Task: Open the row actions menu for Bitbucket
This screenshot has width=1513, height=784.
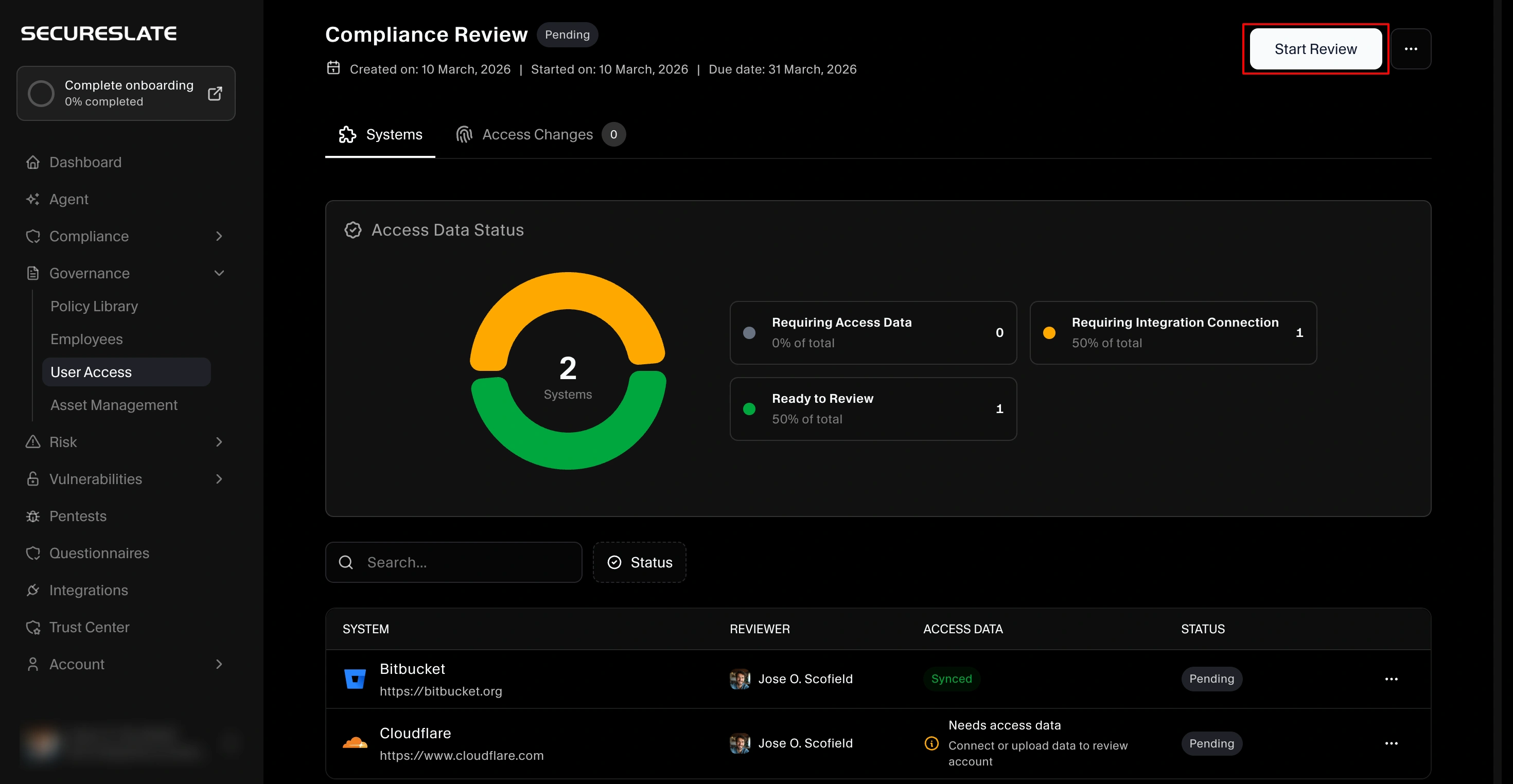Action: [x=1393, y=679]
